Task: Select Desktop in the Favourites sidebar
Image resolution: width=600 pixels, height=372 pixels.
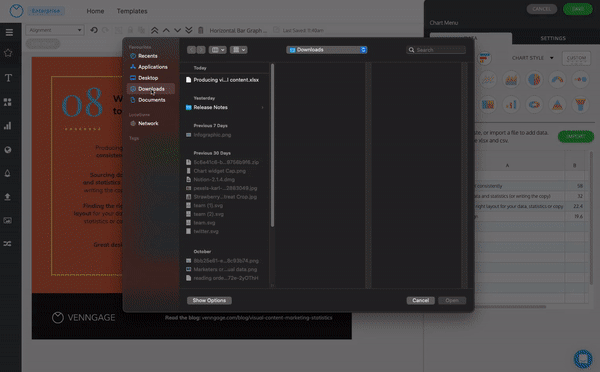Action: tap(148, 78)
